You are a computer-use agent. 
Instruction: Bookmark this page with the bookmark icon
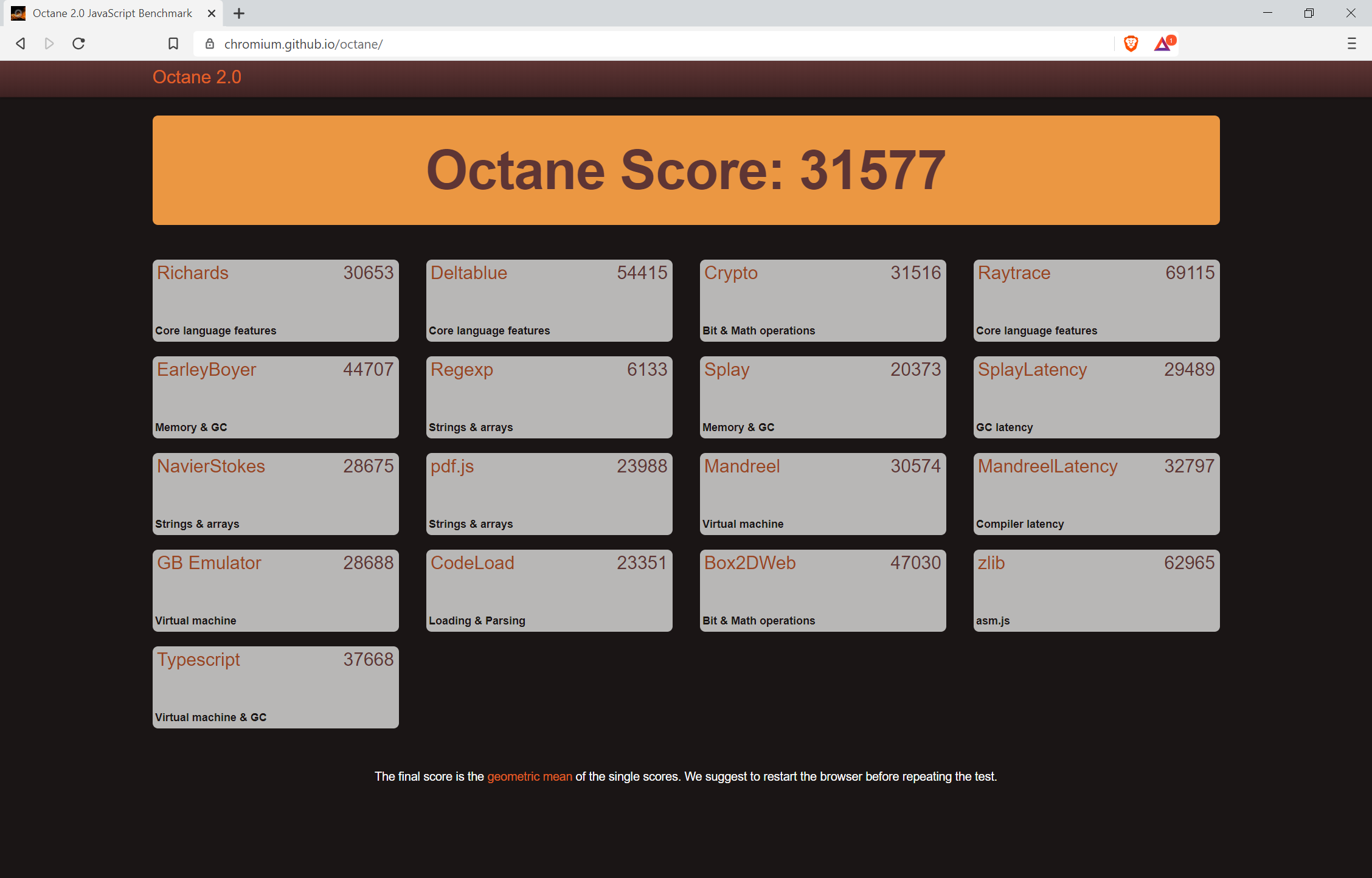pyautogui.click(x=173, y=44)
